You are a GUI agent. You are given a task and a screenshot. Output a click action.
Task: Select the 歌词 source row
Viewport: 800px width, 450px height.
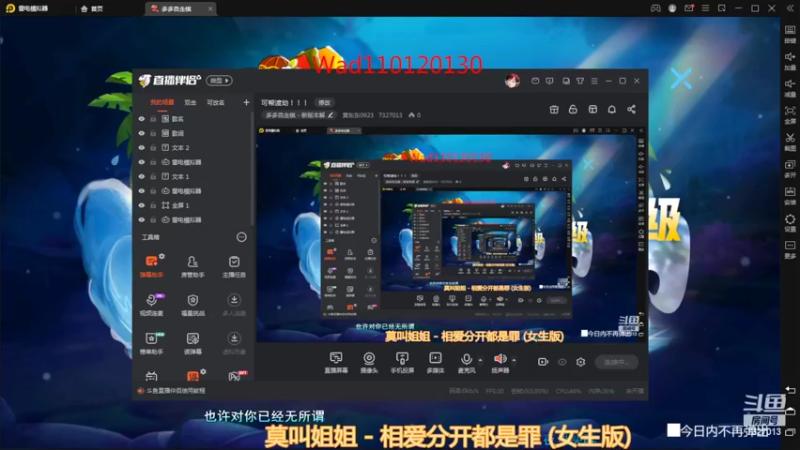tap(194, 133)
